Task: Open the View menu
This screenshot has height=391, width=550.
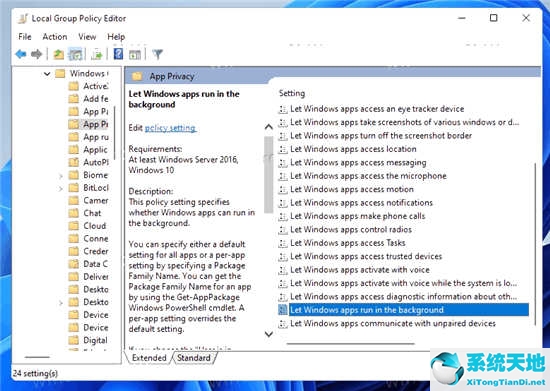Action: (87, 36)
